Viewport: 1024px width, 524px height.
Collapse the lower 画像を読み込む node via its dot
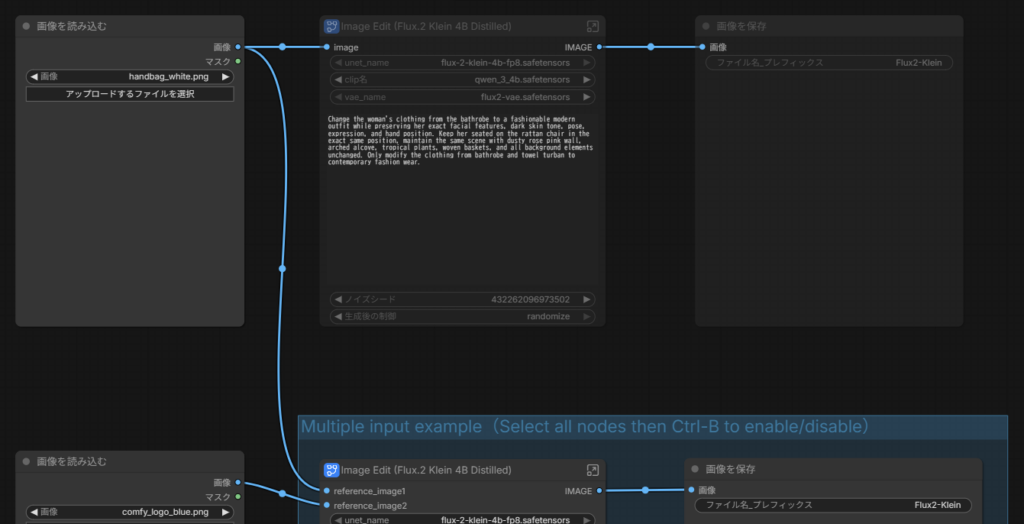(26, 462)
